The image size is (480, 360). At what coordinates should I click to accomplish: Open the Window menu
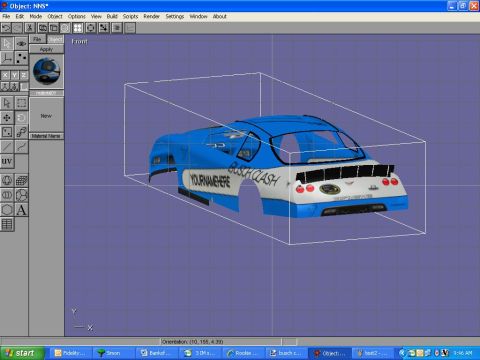198,16
